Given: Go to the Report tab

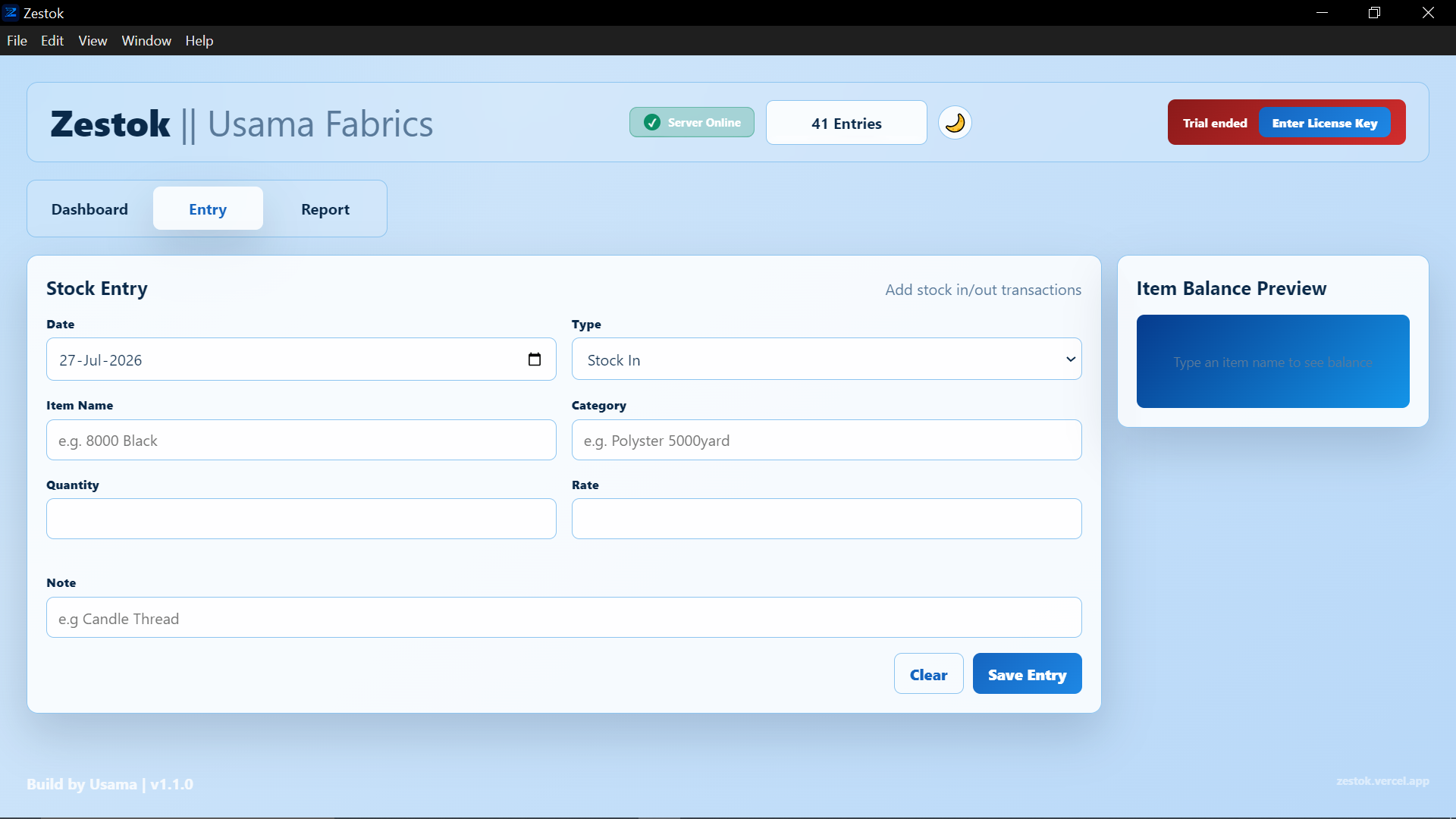Looking at the screenshot, I should pos(325,209).
